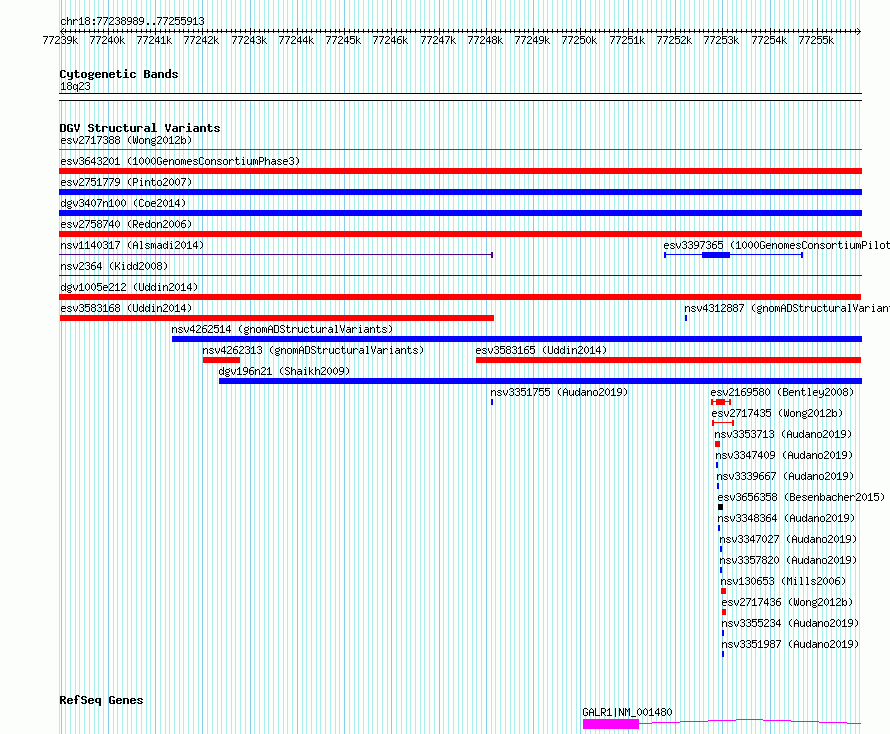Select the nsv4312887 gnomAD blue tick
Viewport: 890px width, 734px height.
tap(686, 318)
